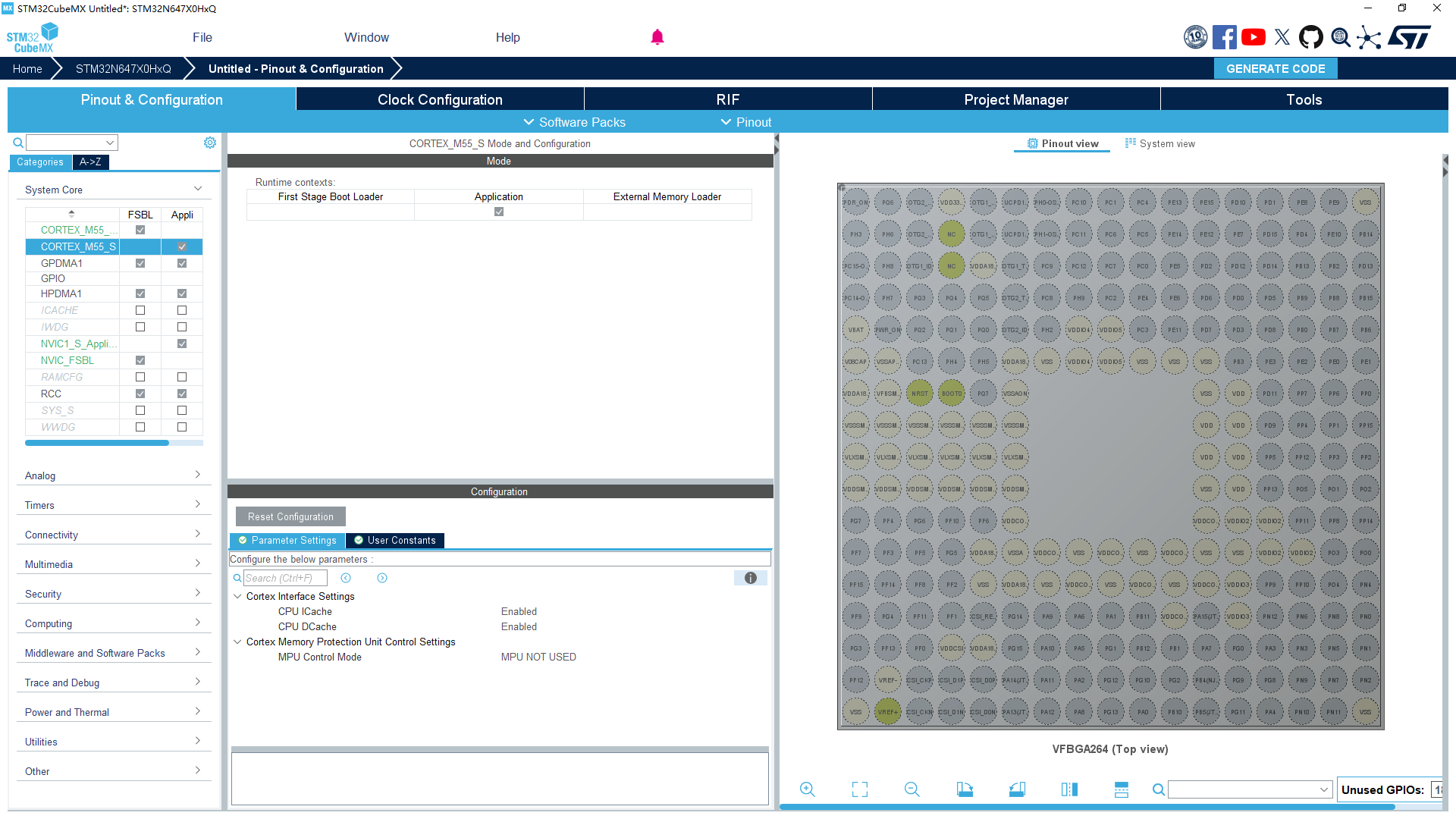The height and width of the screenshot is (819, 1456).
Task: Click the STM32CubeMX logo
Action: pos(33,37)
